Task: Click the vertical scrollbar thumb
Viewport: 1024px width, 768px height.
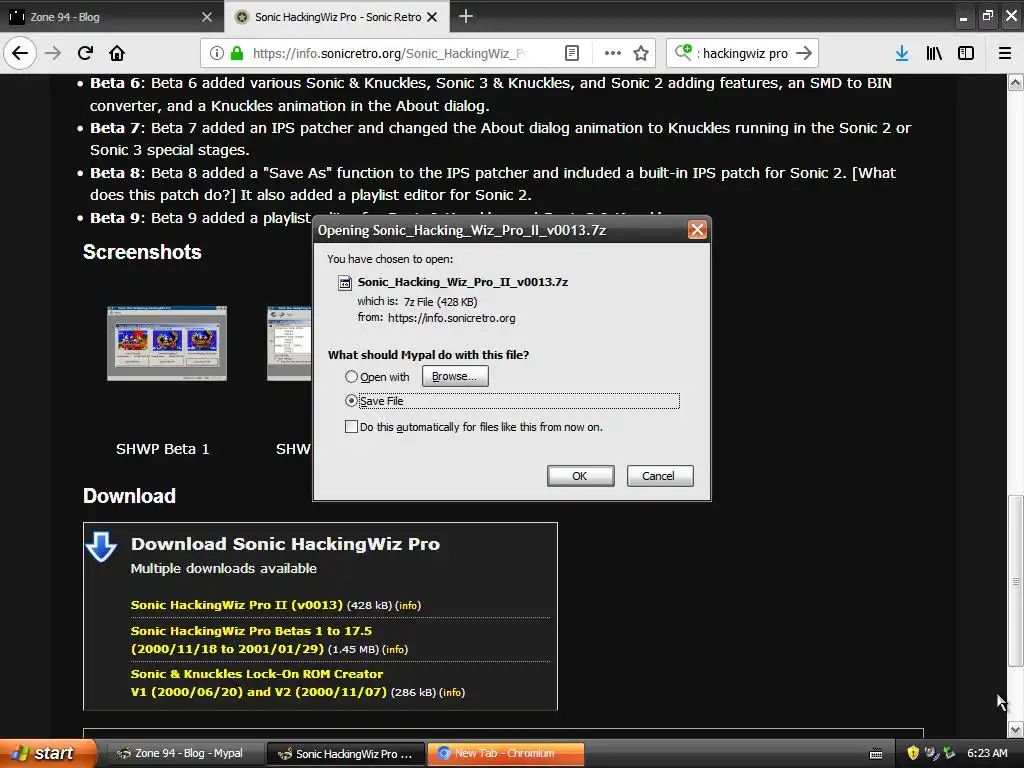Action: (x=1016, y=581)
